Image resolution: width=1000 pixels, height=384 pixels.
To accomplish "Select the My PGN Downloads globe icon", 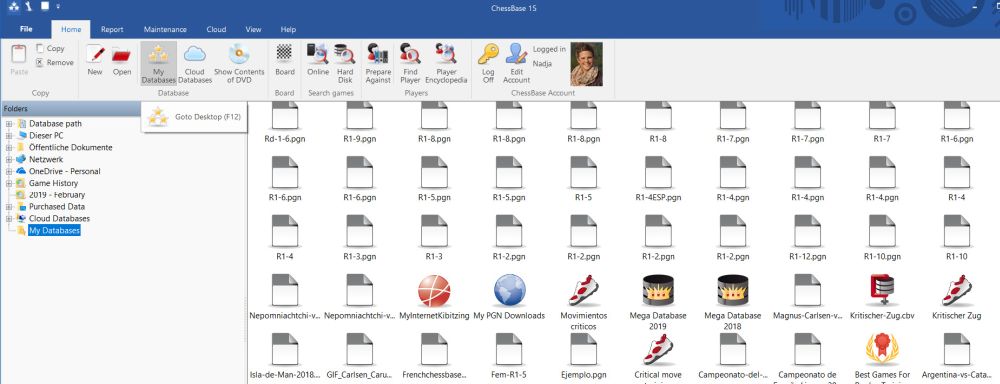I will coord(509,290).
